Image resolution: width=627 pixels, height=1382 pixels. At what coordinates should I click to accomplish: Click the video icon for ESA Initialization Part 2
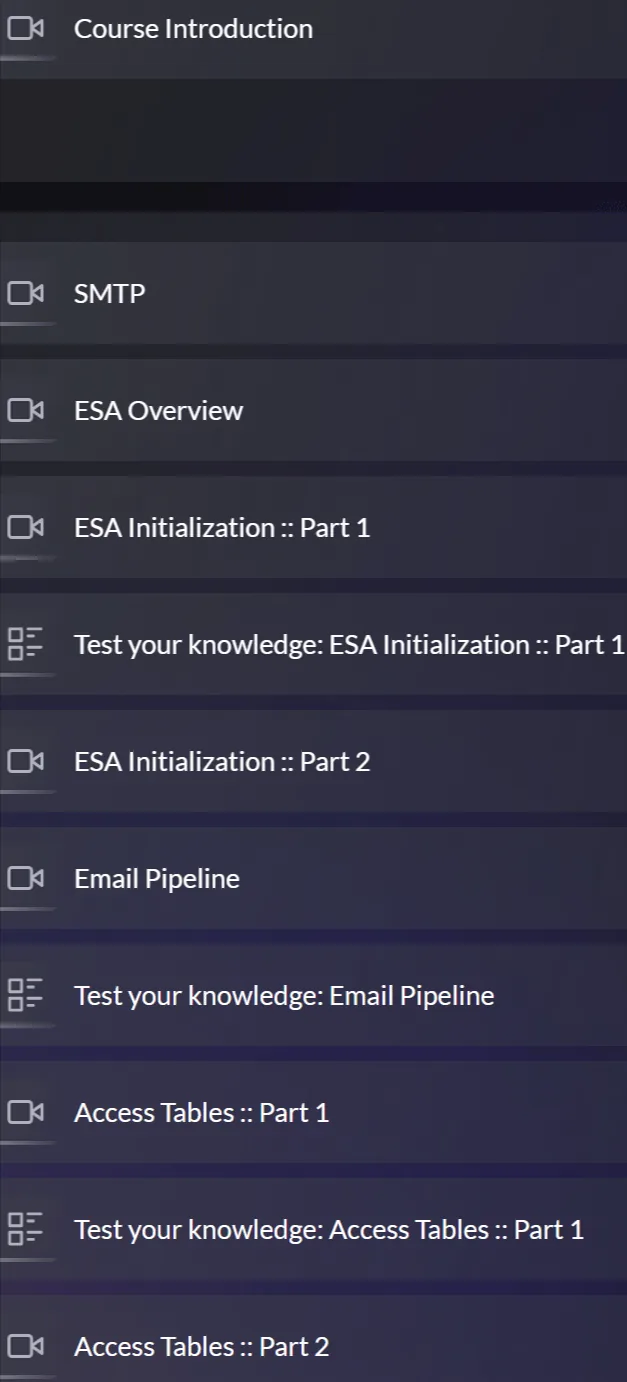[26, 761]
